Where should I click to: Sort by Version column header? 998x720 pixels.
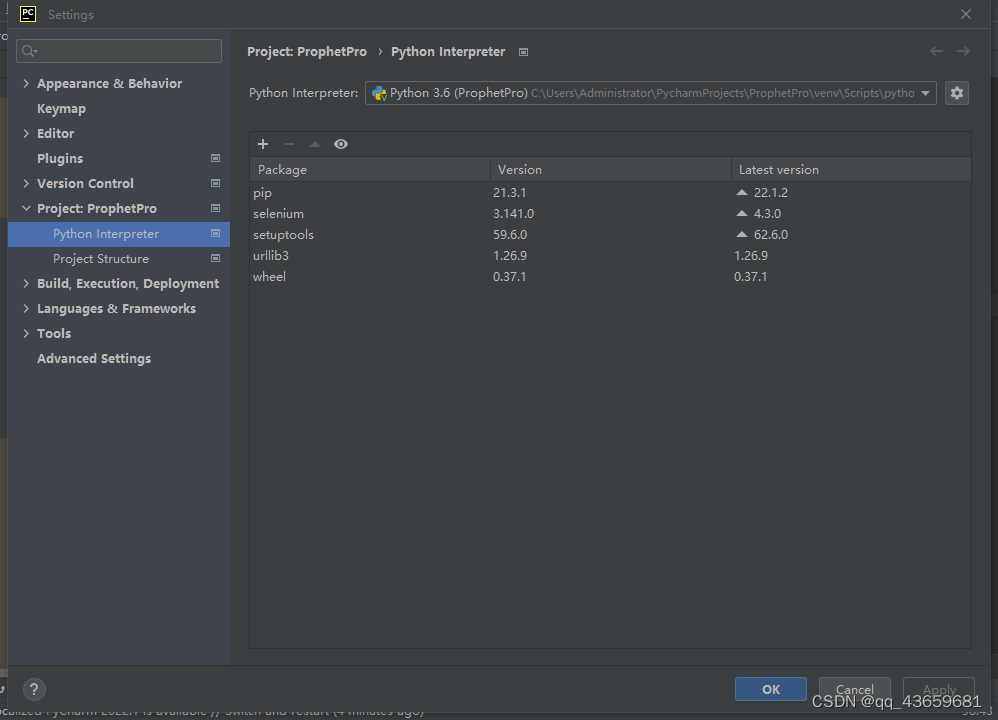click(611, 169)
